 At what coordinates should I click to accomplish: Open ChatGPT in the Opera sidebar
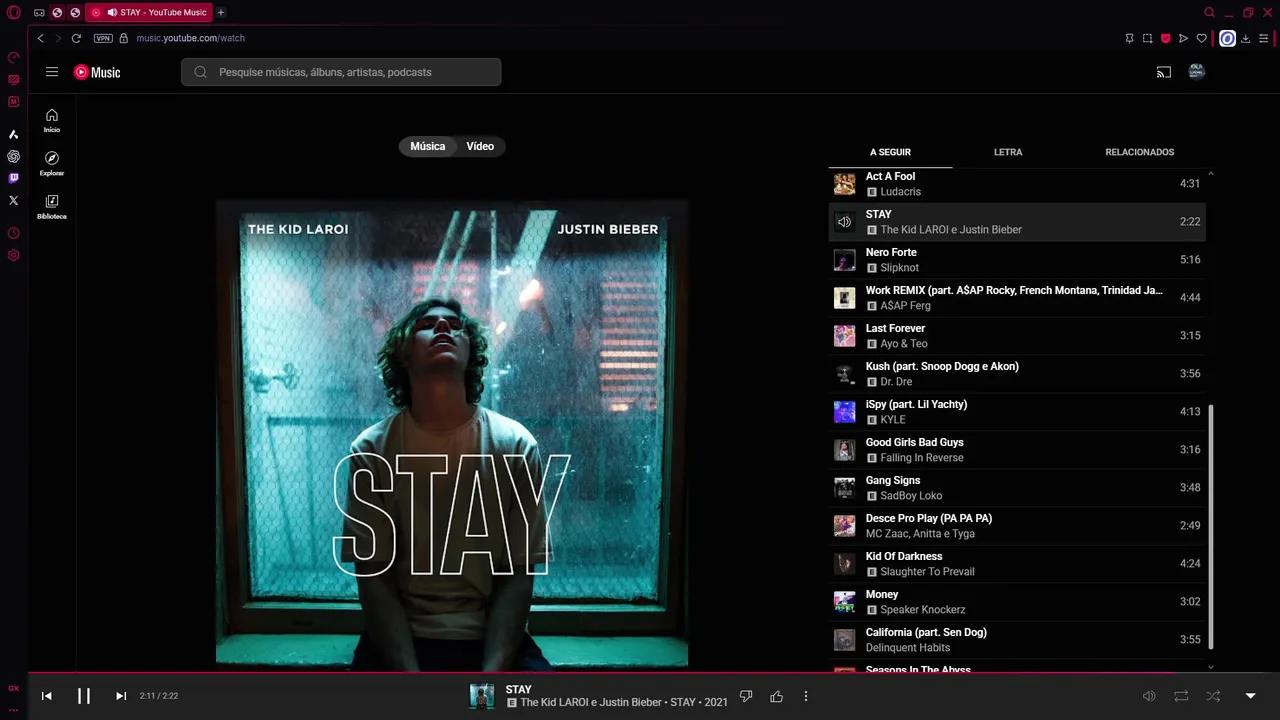click(x=13, y=156)
